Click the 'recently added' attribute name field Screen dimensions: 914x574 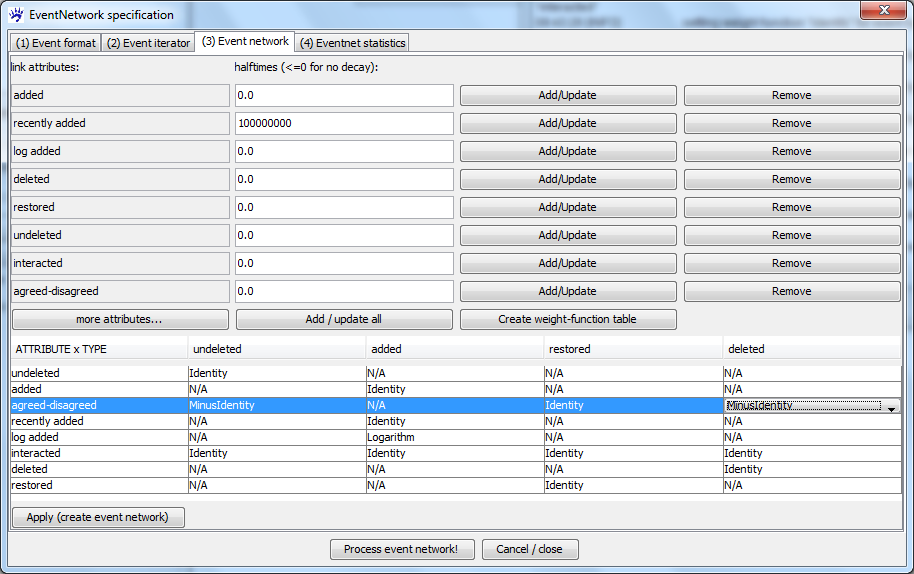coord(120,124)
